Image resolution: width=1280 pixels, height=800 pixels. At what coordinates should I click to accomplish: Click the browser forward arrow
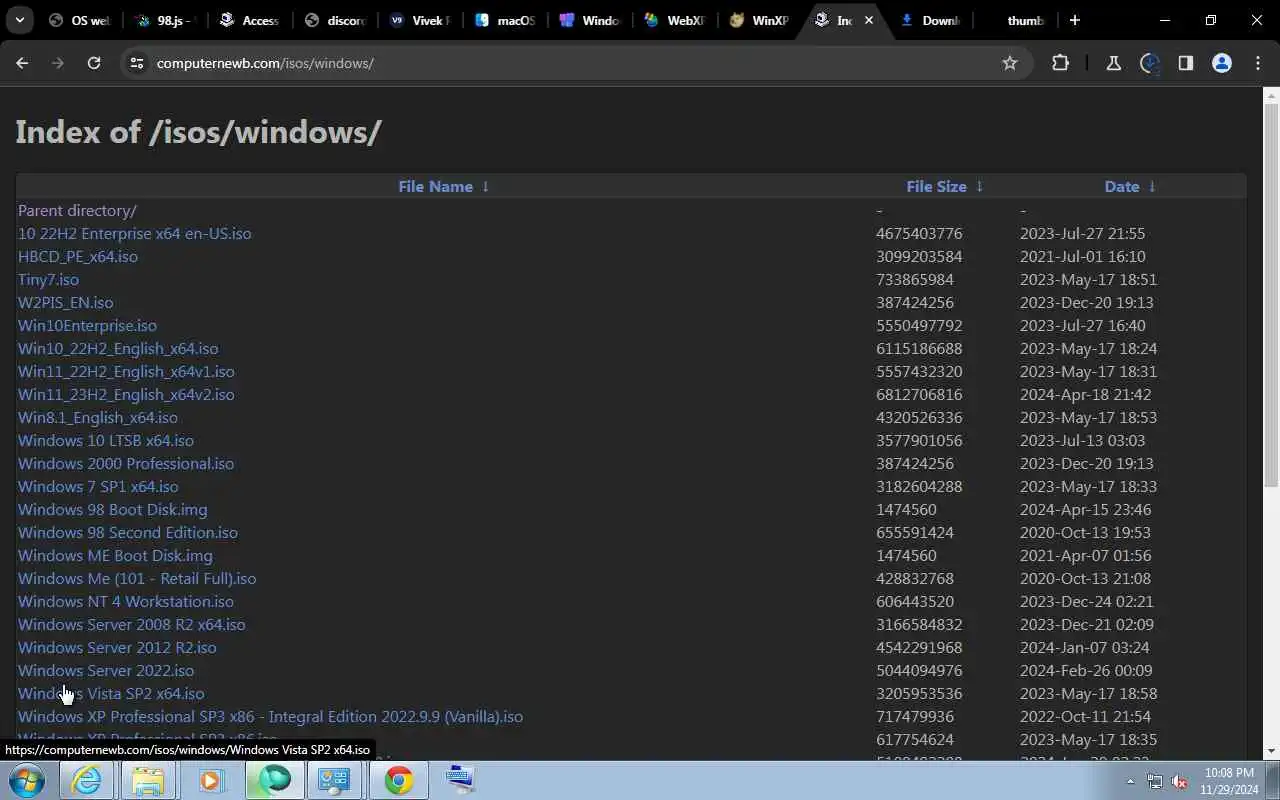click(58, 63)
